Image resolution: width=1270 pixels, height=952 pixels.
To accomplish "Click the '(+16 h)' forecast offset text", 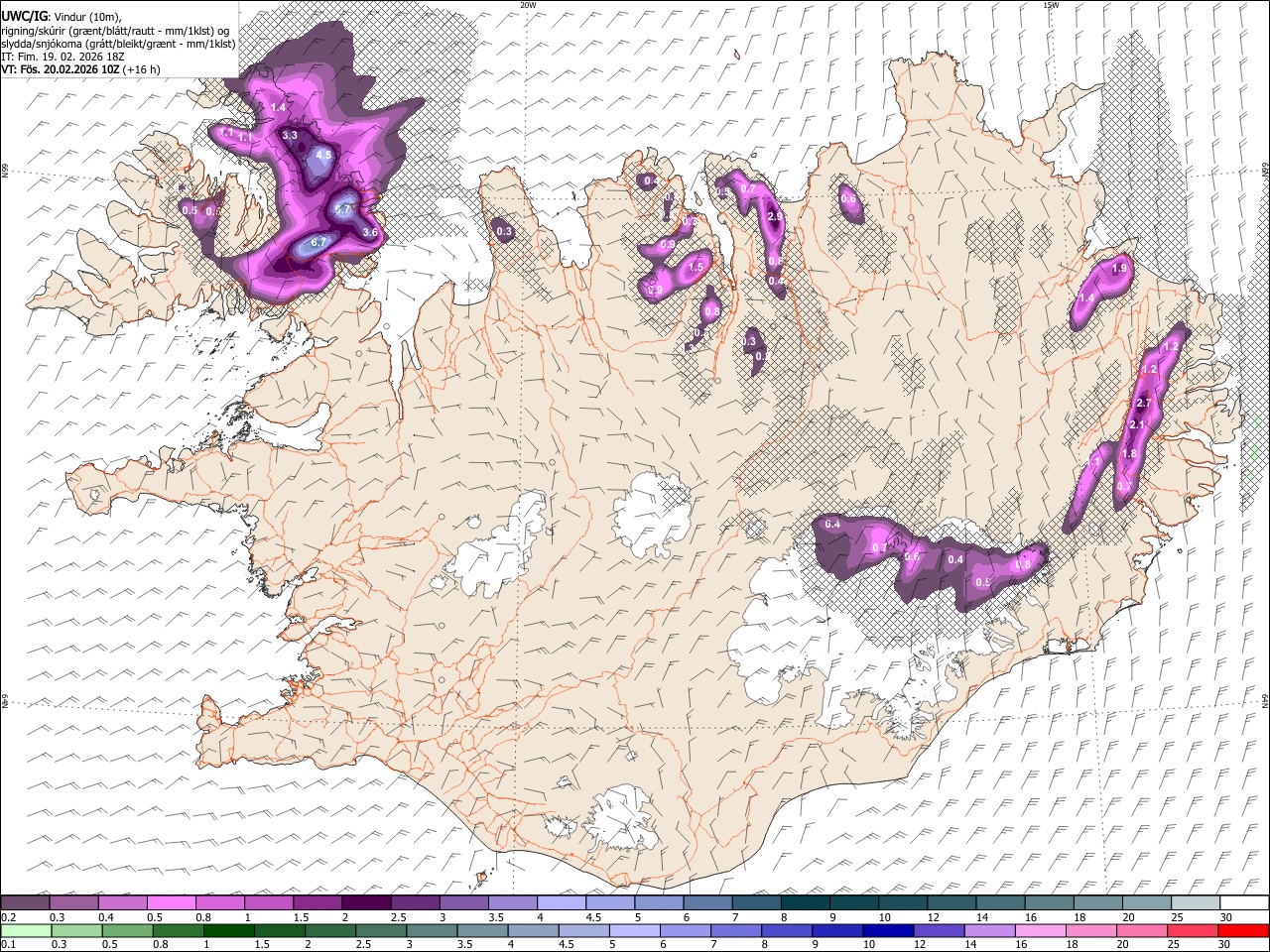I will pos(141,69).
